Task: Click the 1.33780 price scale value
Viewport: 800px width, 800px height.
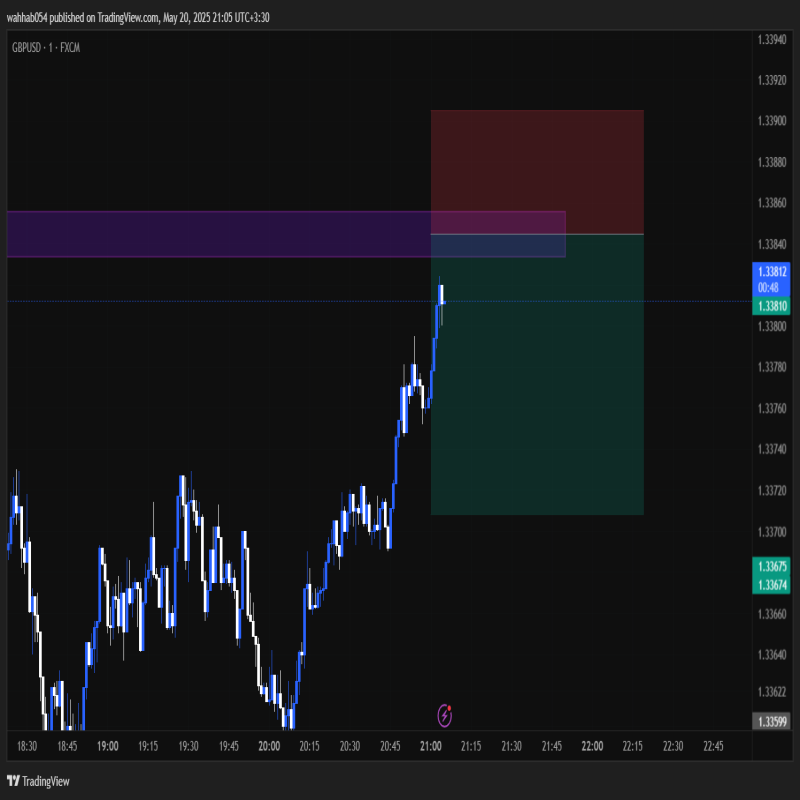Action: coord(771,367)
